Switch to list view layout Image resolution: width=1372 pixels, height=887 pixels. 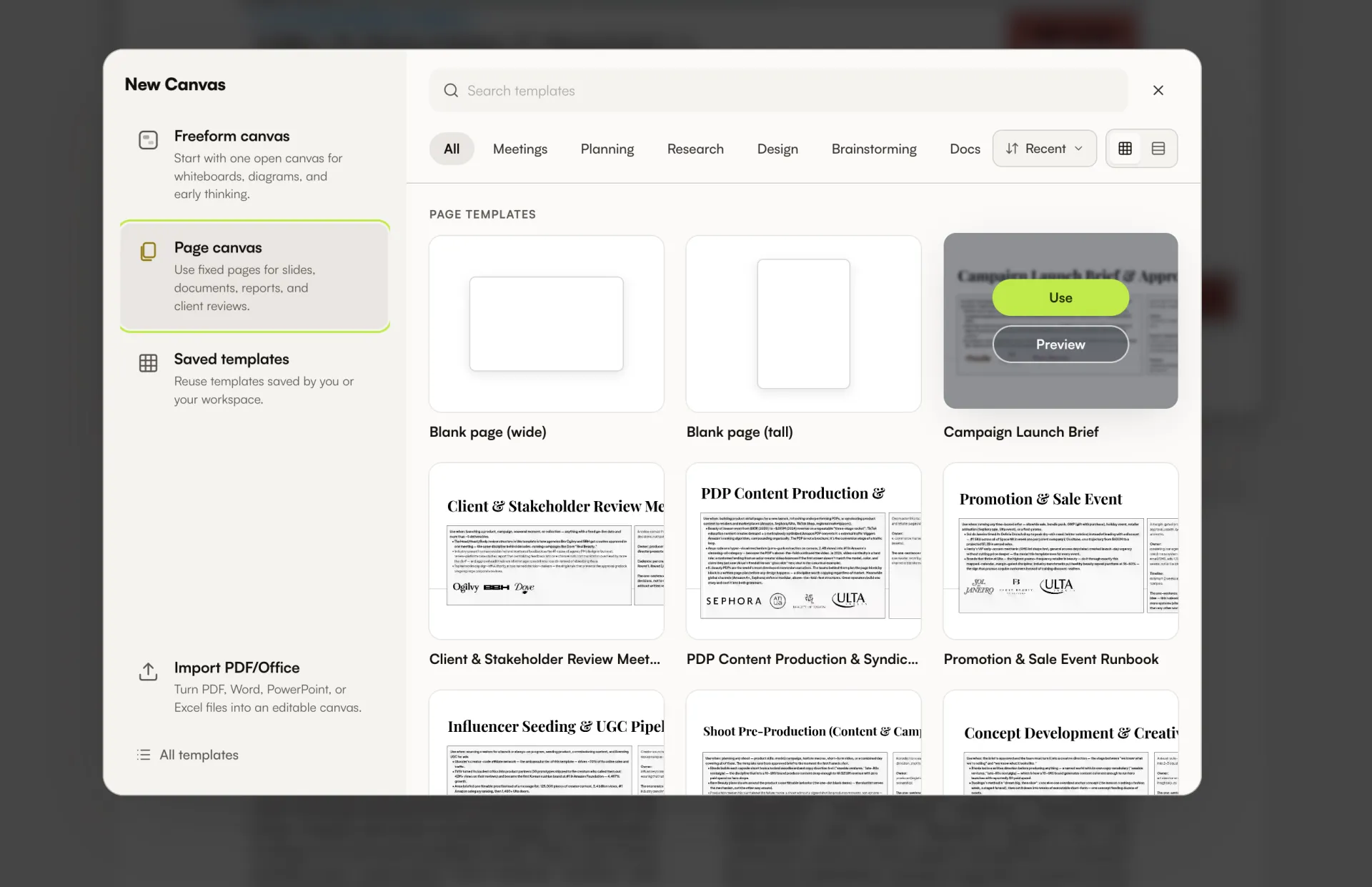click(x=1158, y=149)
